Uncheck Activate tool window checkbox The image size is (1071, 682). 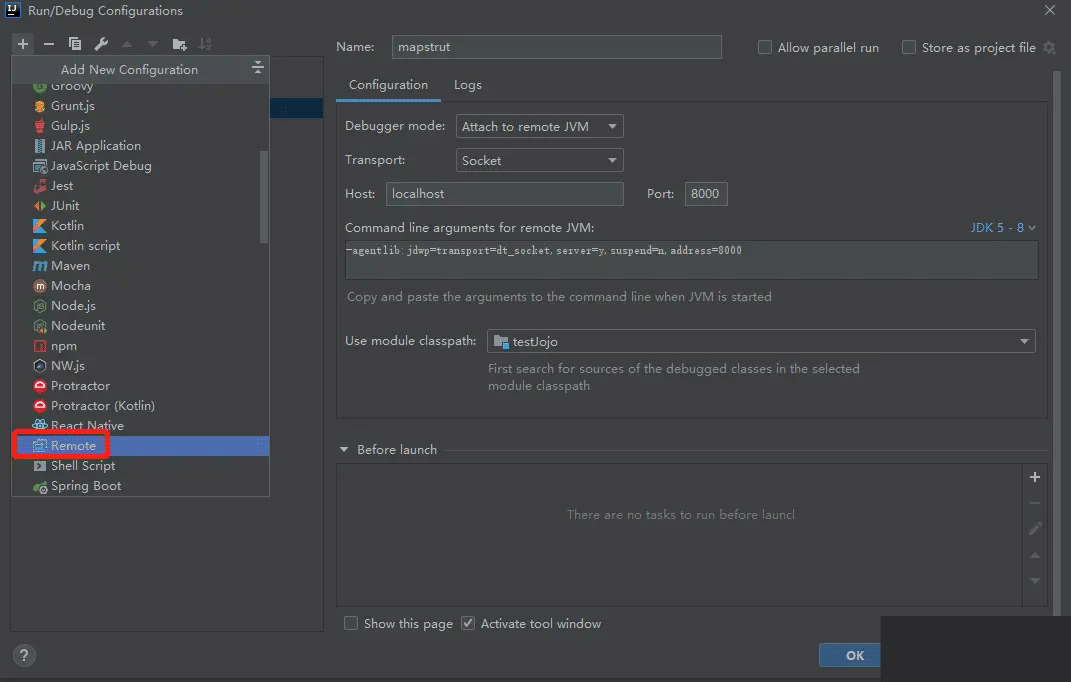[468, 623]
